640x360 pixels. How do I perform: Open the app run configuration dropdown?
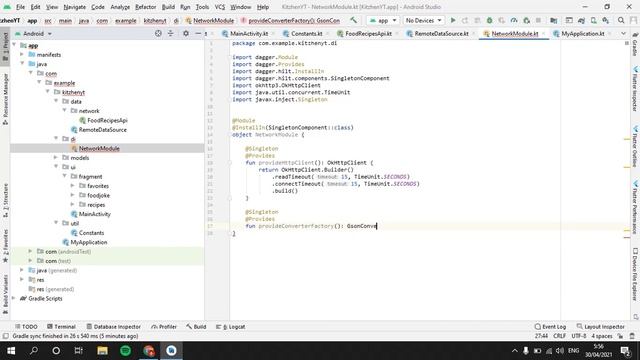382,20
